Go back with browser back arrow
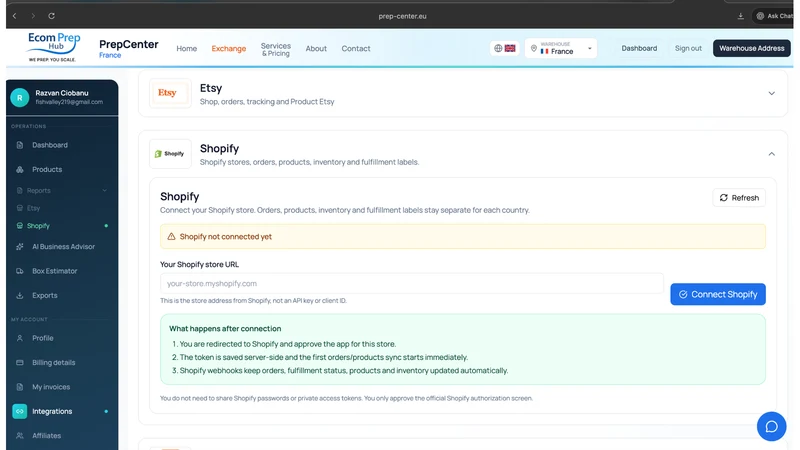Image resolution: width=800 pixels, height=450 pixels. 15,16
